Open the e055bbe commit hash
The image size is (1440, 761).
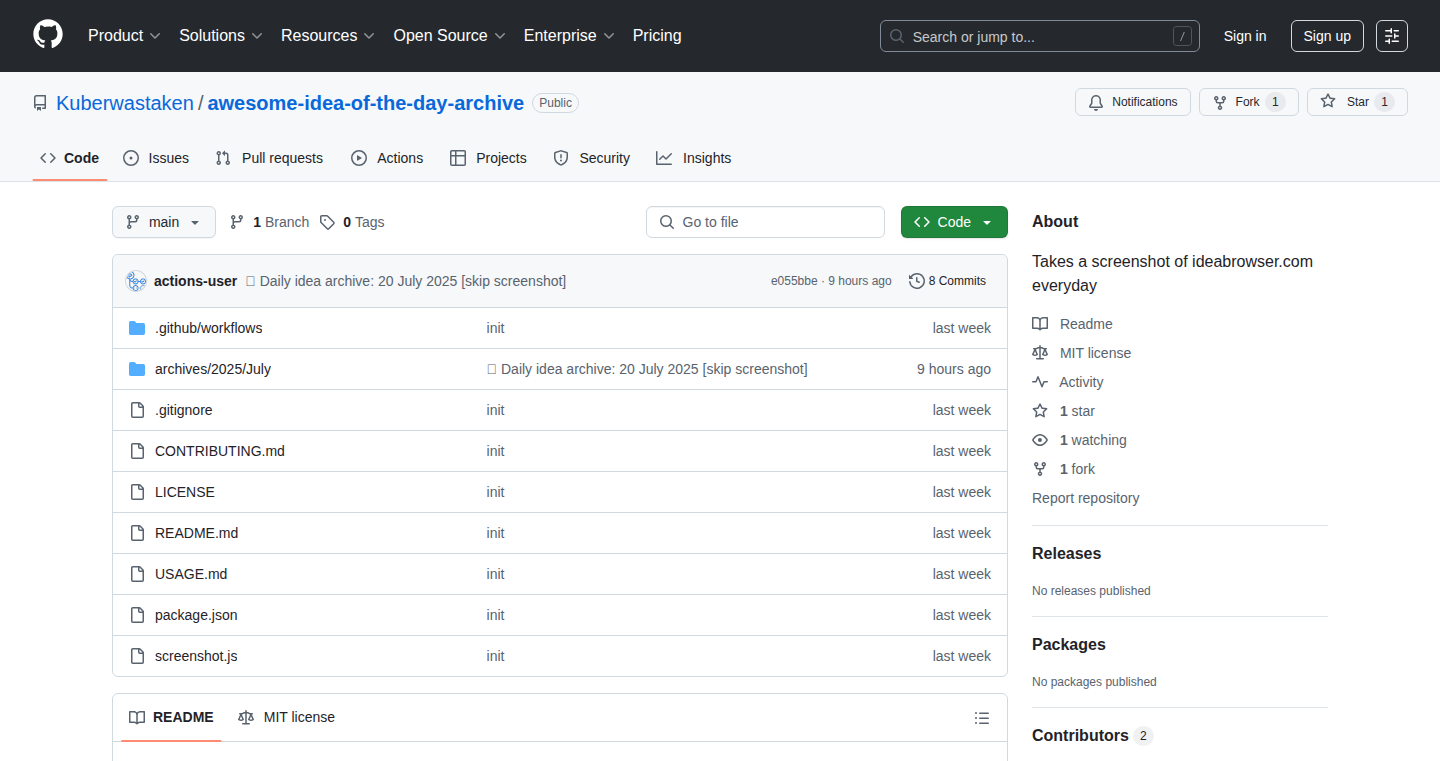coord(794,281)
